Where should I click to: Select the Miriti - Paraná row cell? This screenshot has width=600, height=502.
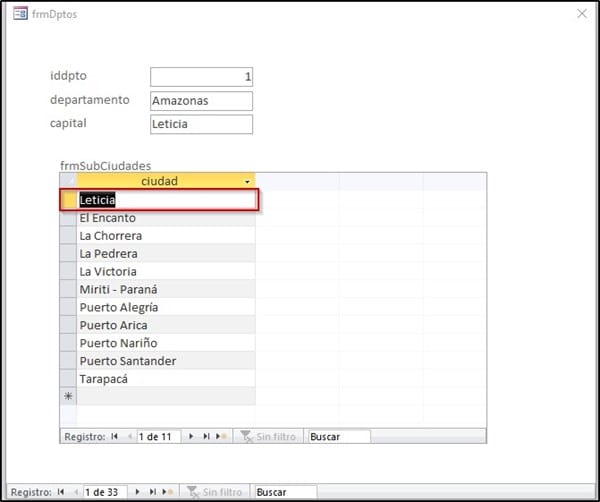[166, 290]
